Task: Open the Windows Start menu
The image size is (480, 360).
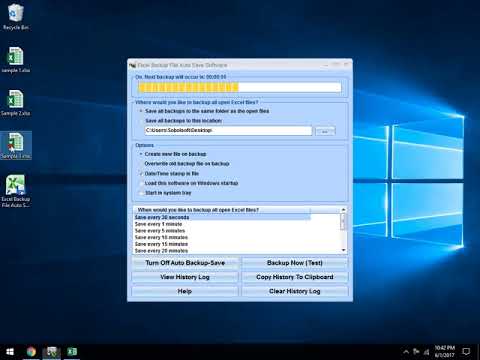Action: click(x=10, y=352)
